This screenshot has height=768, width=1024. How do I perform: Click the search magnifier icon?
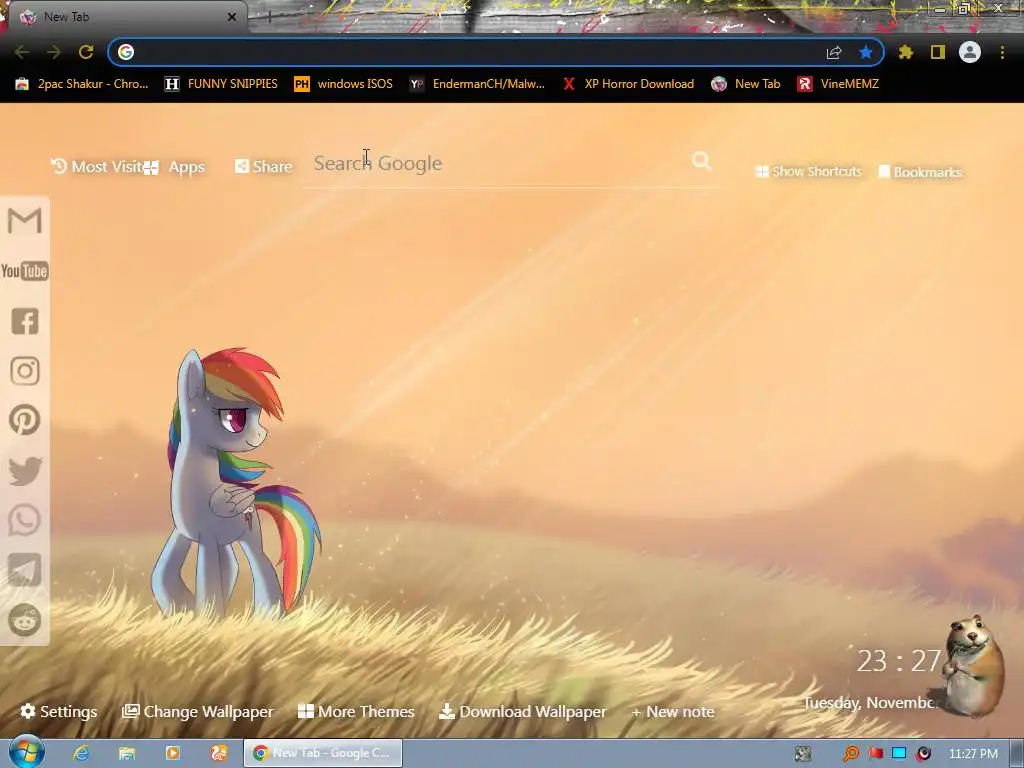702,161
